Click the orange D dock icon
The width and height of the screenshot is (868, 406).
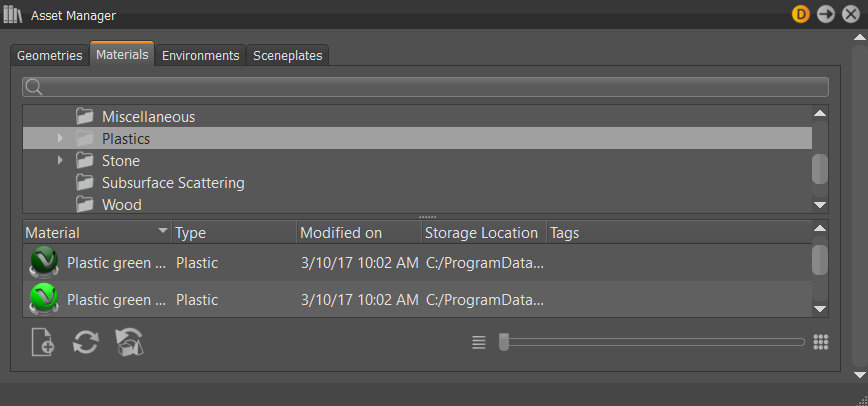point(801,14)
